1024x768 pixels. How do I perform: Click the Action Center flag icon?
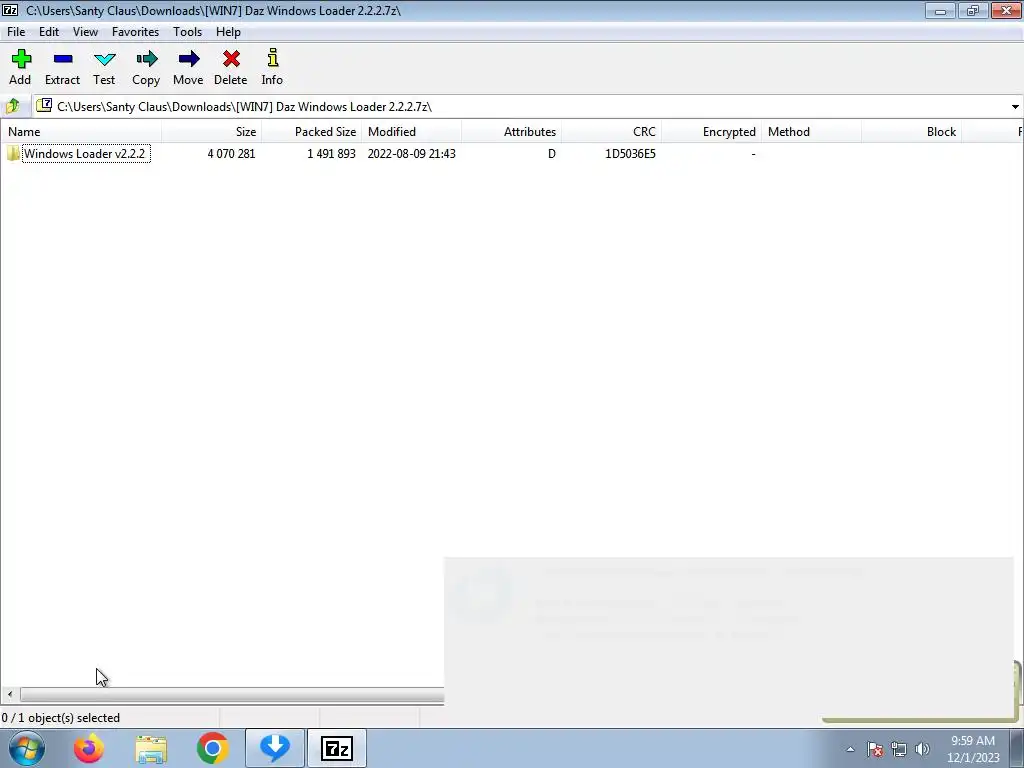pyautogui.click(x=875, y=749)
